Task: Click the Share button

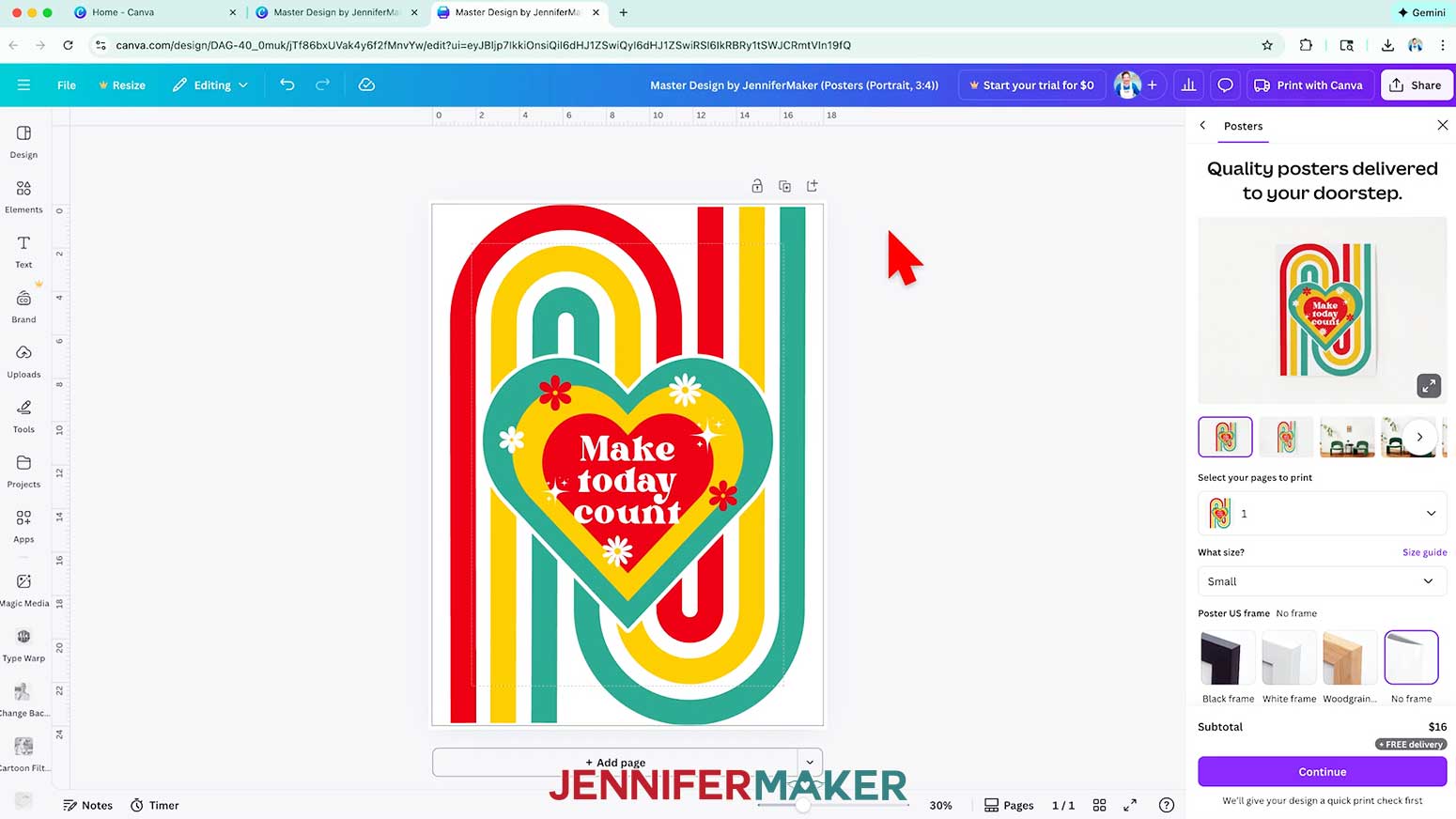Action: coord(1416,85)
